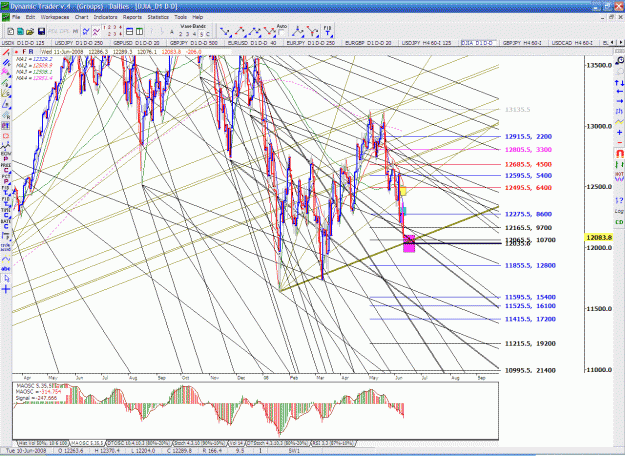Select the red rectangle drawing tool

[6, 136]
